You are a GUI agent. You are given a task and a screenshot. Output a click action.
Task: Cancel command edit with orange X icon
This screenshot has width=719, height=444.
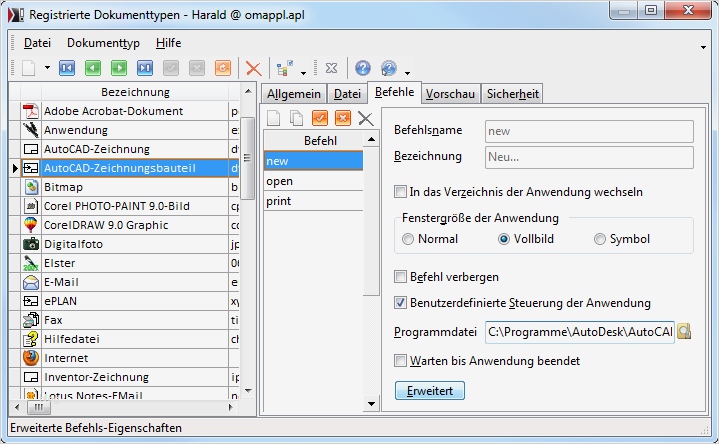(343, 118)
